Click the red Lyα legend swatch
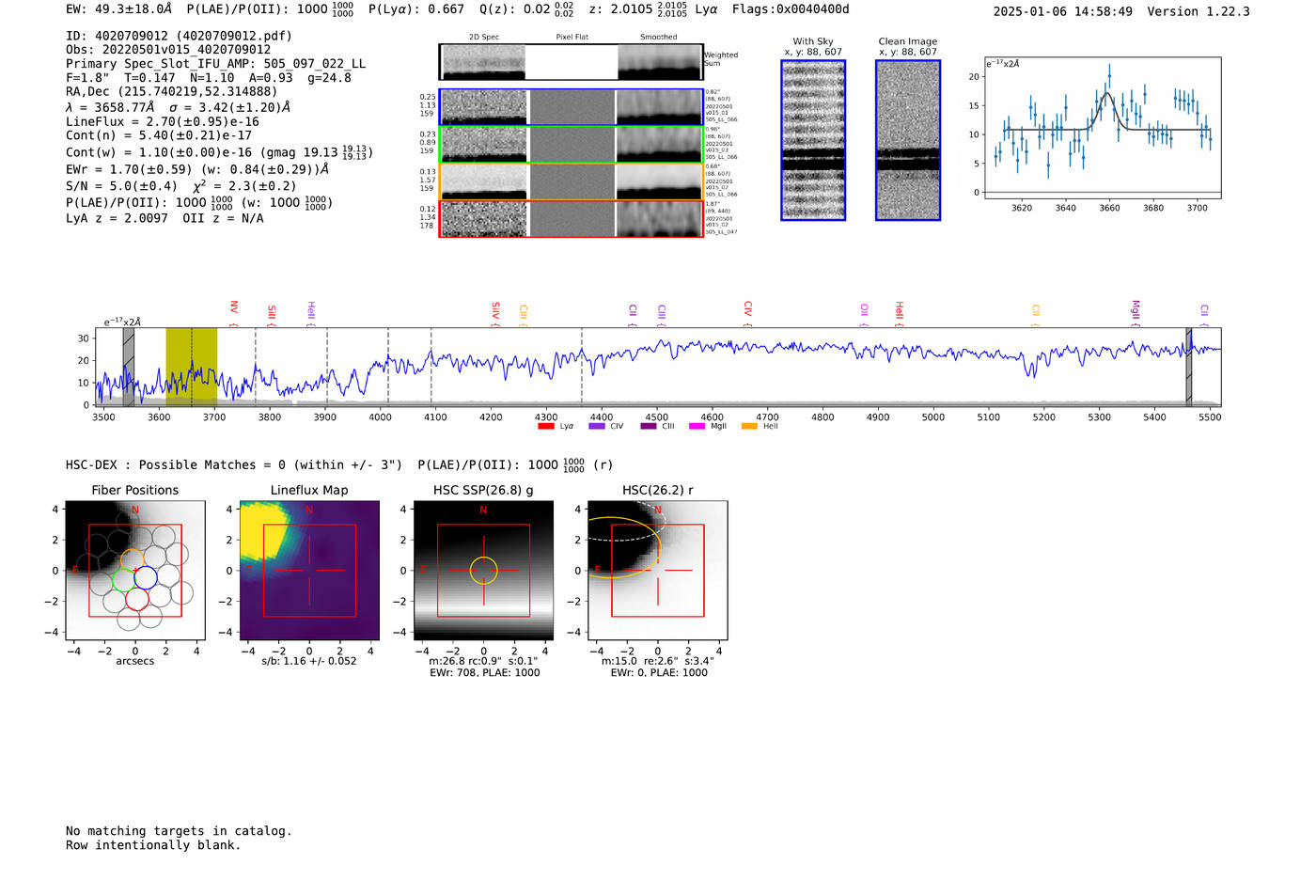This screenshot has width=1316, height=896. click(x=545, y=426)
